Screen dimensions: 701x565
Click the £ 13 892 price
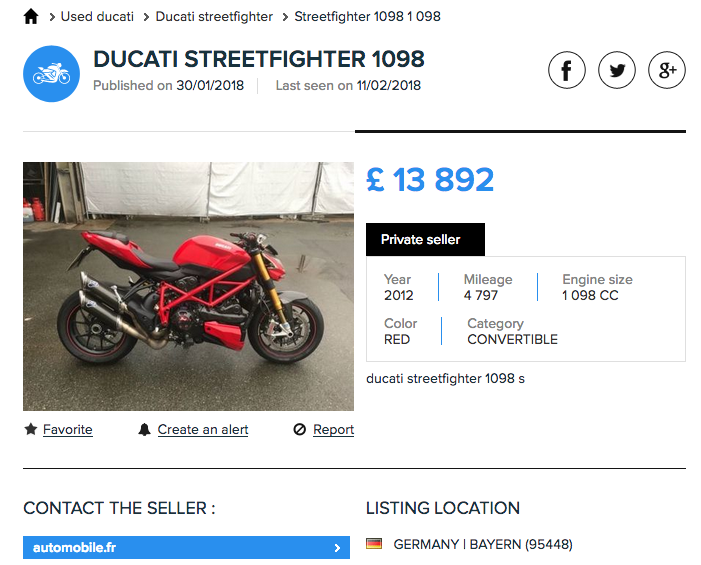(430, 180)
